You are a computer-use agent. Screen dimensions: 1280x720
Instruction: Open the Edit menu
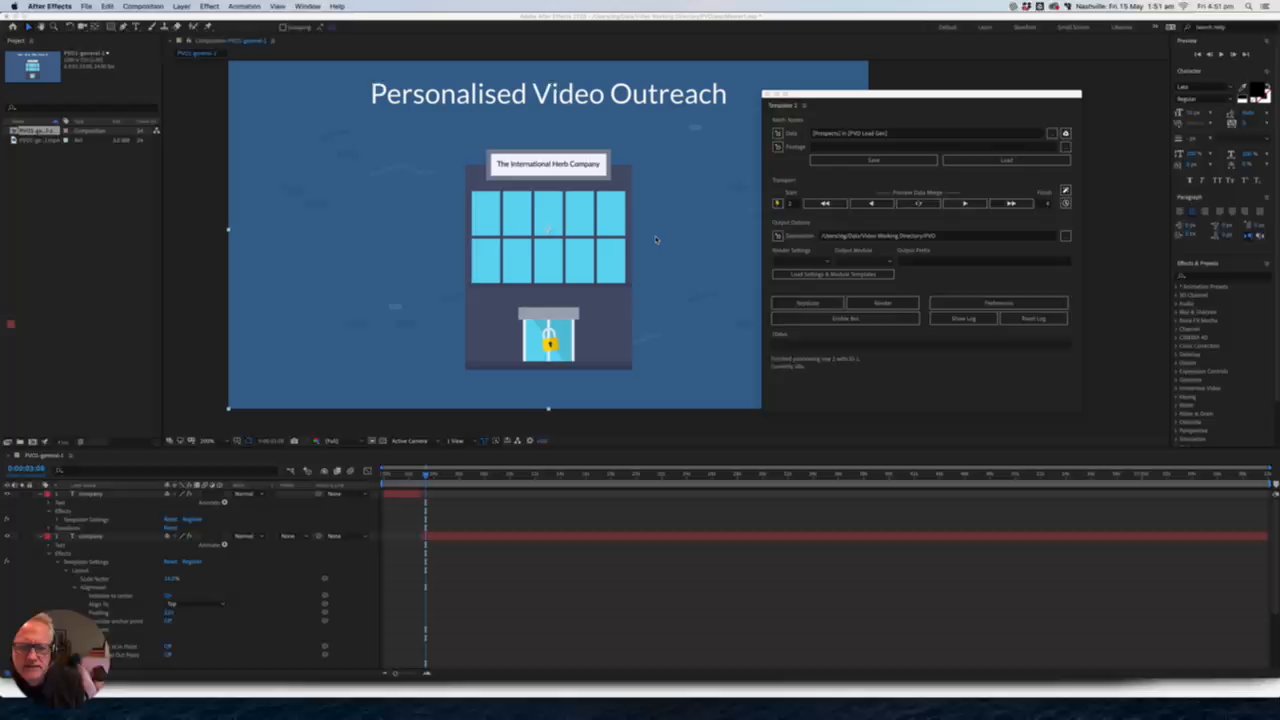coord(107,6)
